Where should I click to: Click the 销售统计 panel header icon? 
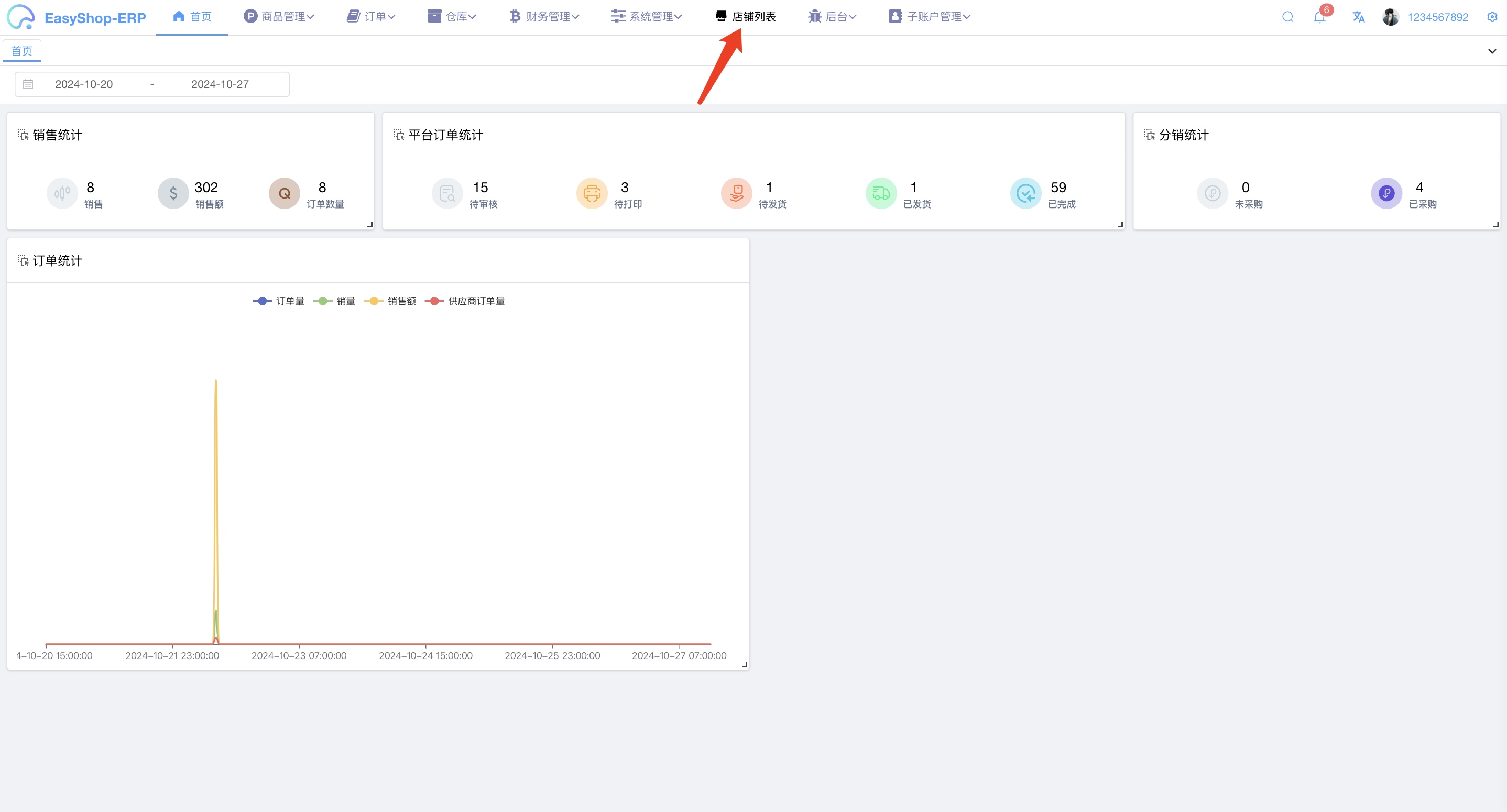click(23, 135)
